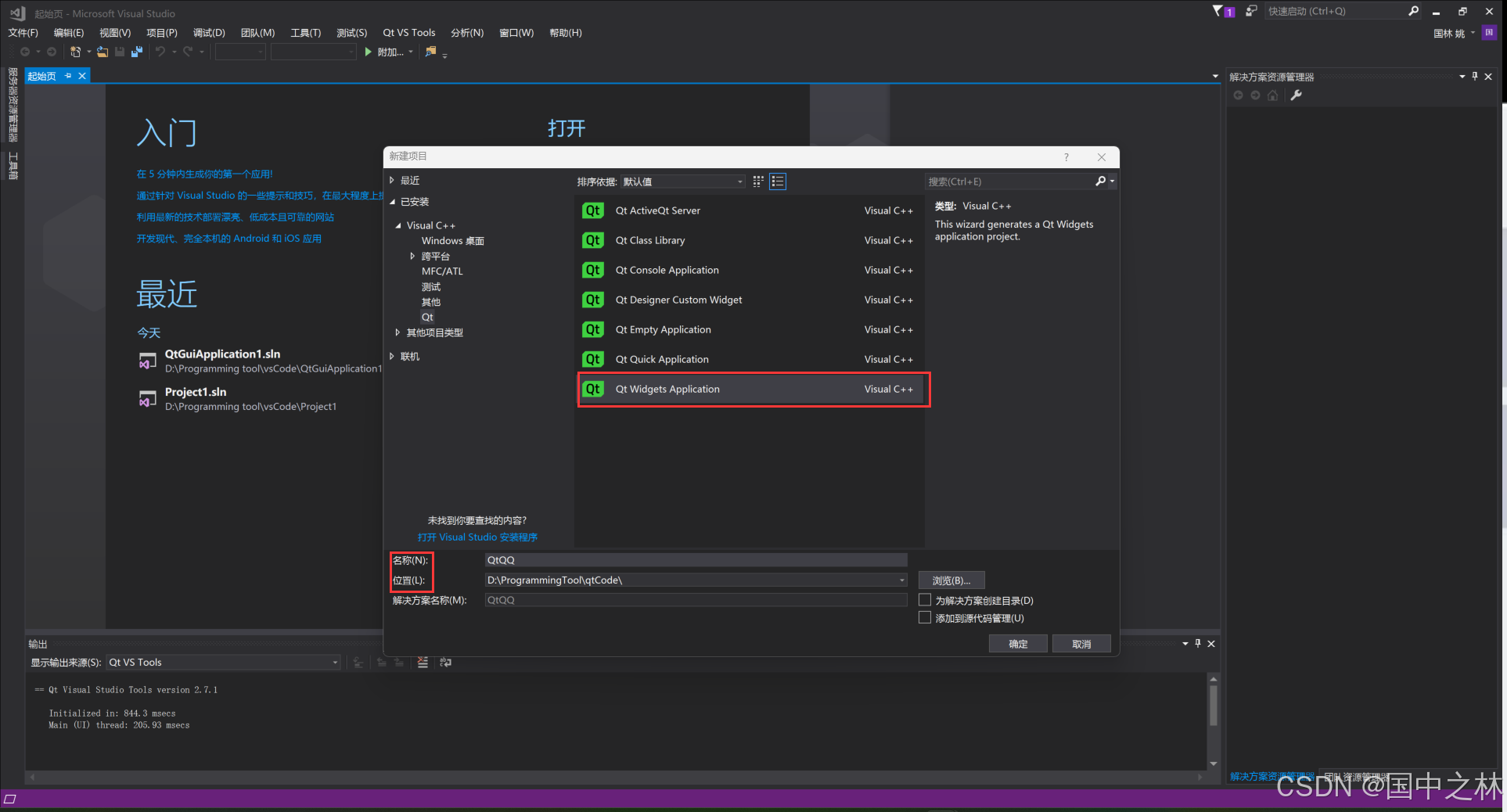Click the Clear All icon in Output panel
1507x812 pixels.
tap(423, 663)
